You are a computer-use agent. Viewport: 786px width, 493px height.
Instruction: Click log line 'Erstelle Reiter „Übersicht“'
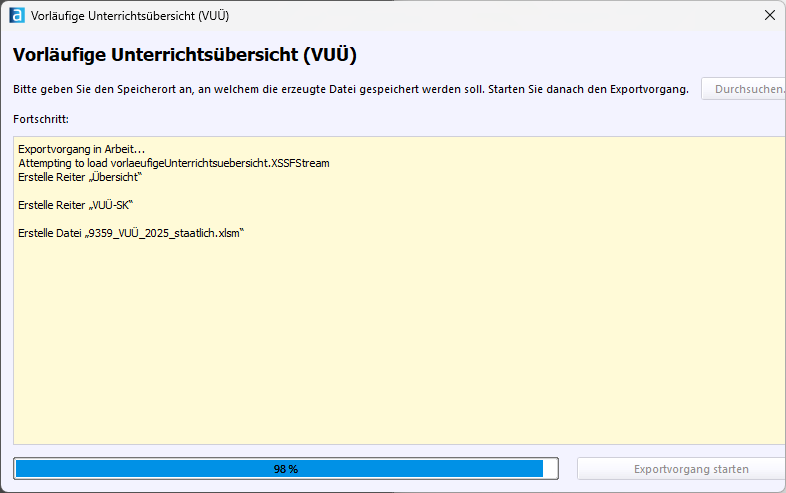[x=81, y=177]
